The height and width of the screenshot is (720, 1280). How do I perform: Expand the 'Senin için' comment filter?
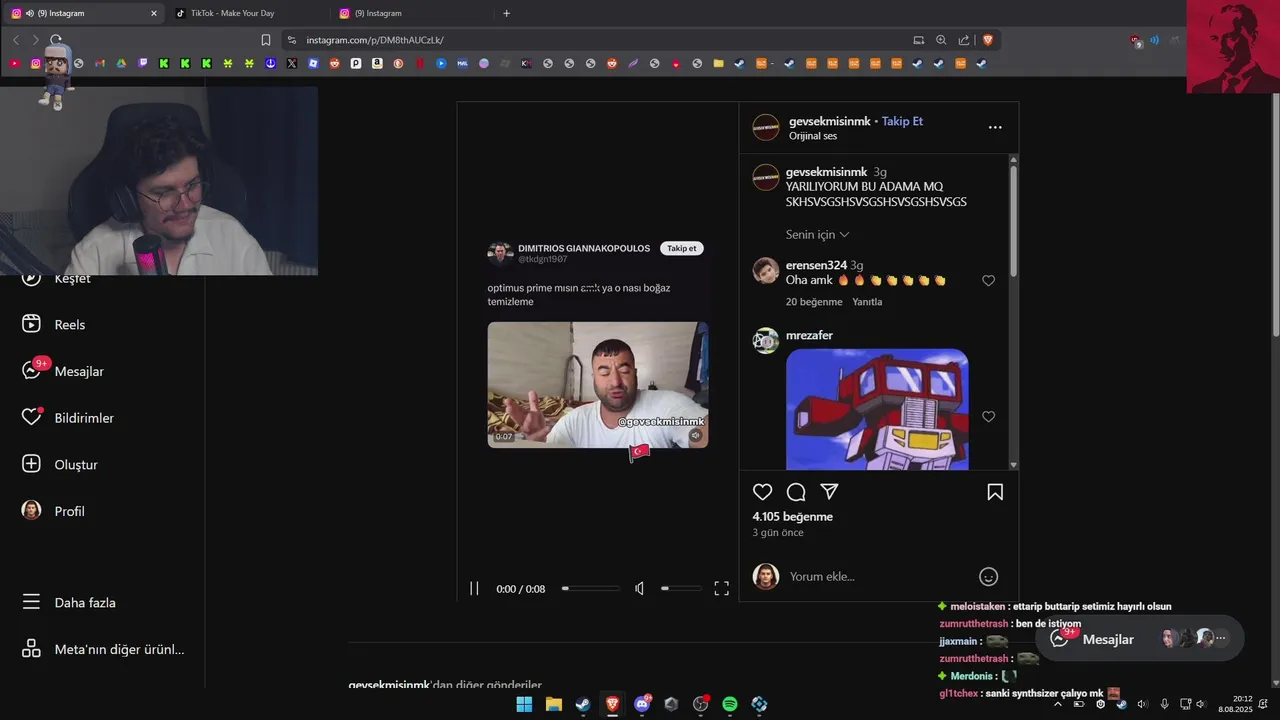[817, 234]
